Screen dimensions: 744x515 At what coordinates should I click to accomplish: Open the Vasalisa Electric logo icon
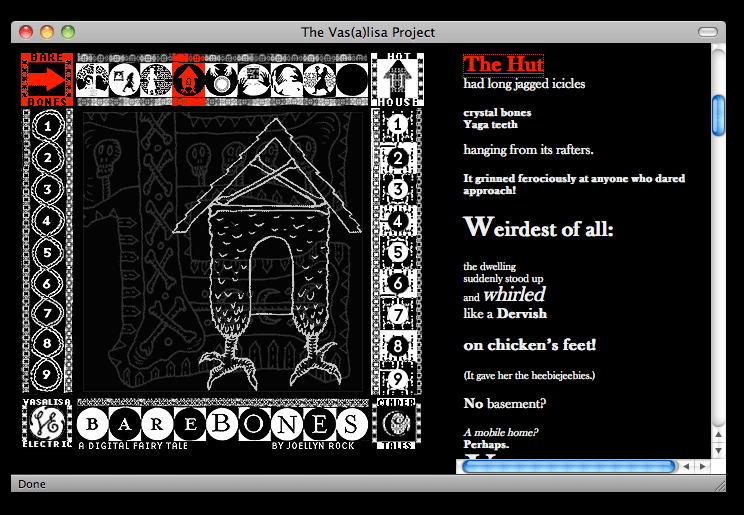pyautogui.click(x=47, y=423)
